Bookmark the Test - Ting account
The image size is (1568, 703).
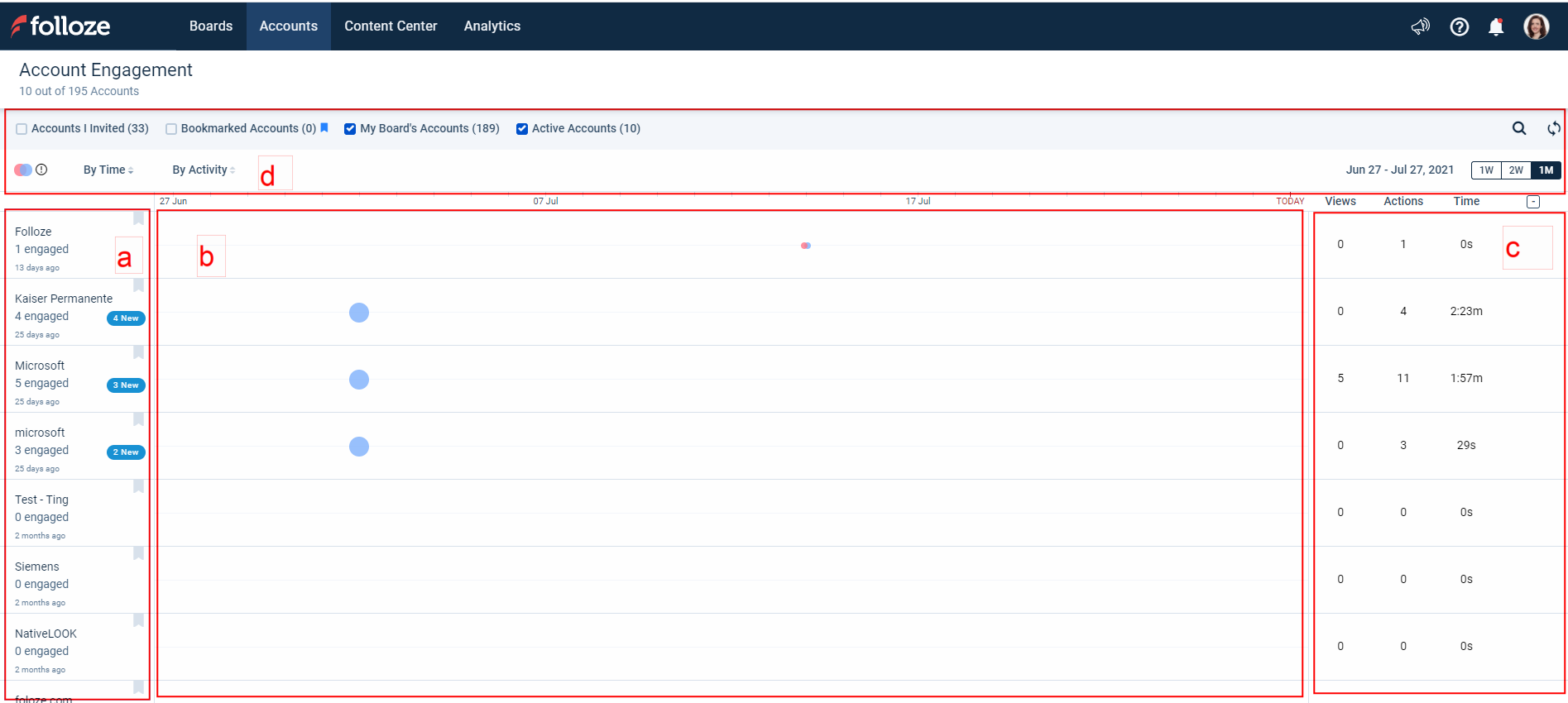(x=139, y=486)
